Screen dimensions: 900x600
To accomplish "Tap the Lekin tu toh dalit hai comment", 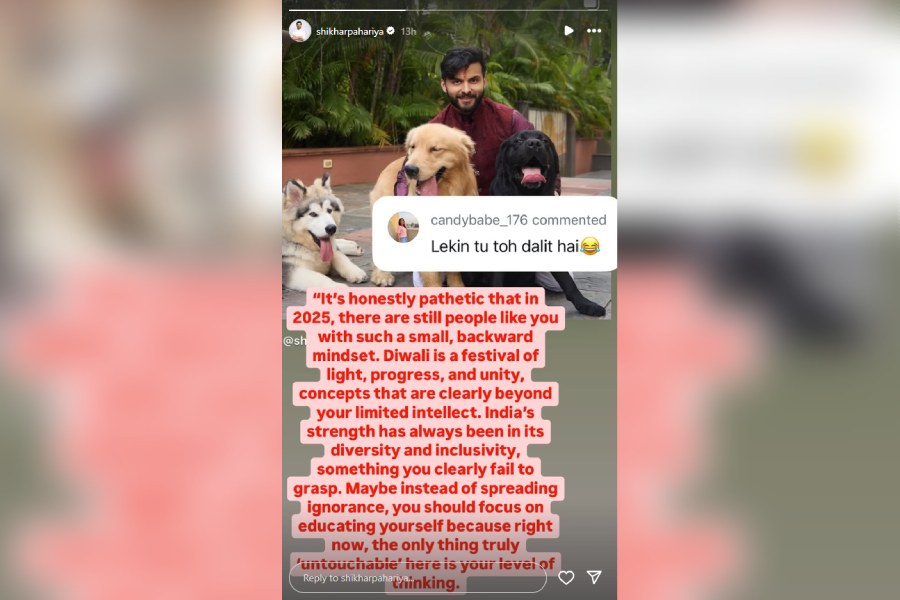I will coord(505,246).
